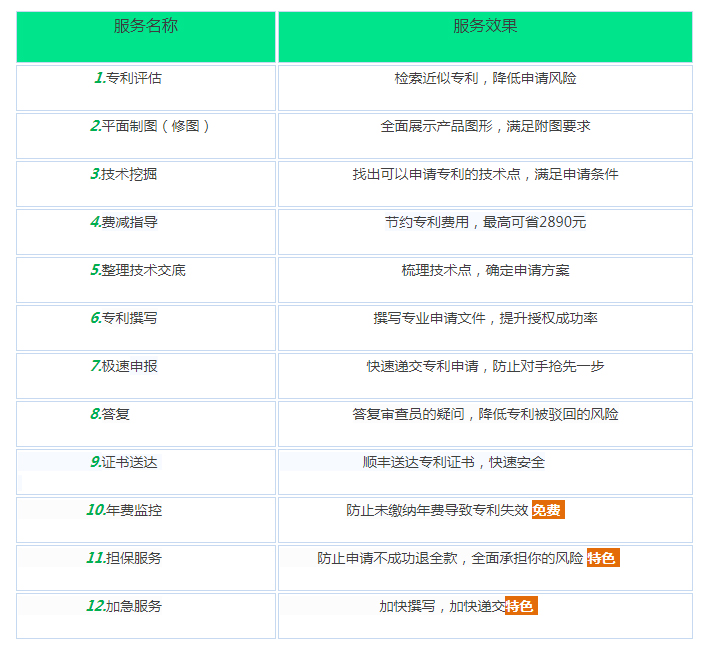Select the 4.费减指导 service name

(124, 222)
